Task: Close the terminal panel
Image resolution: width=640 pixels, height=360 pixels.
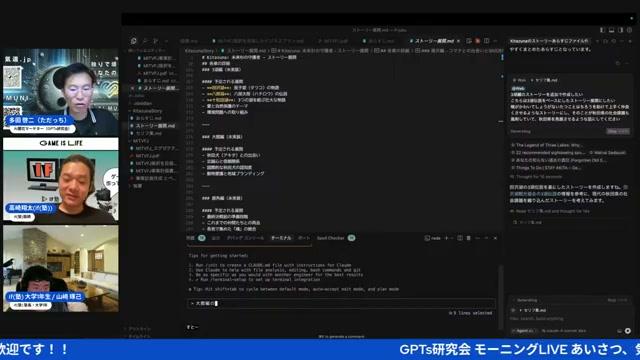Action: click(x=496, y=238)
